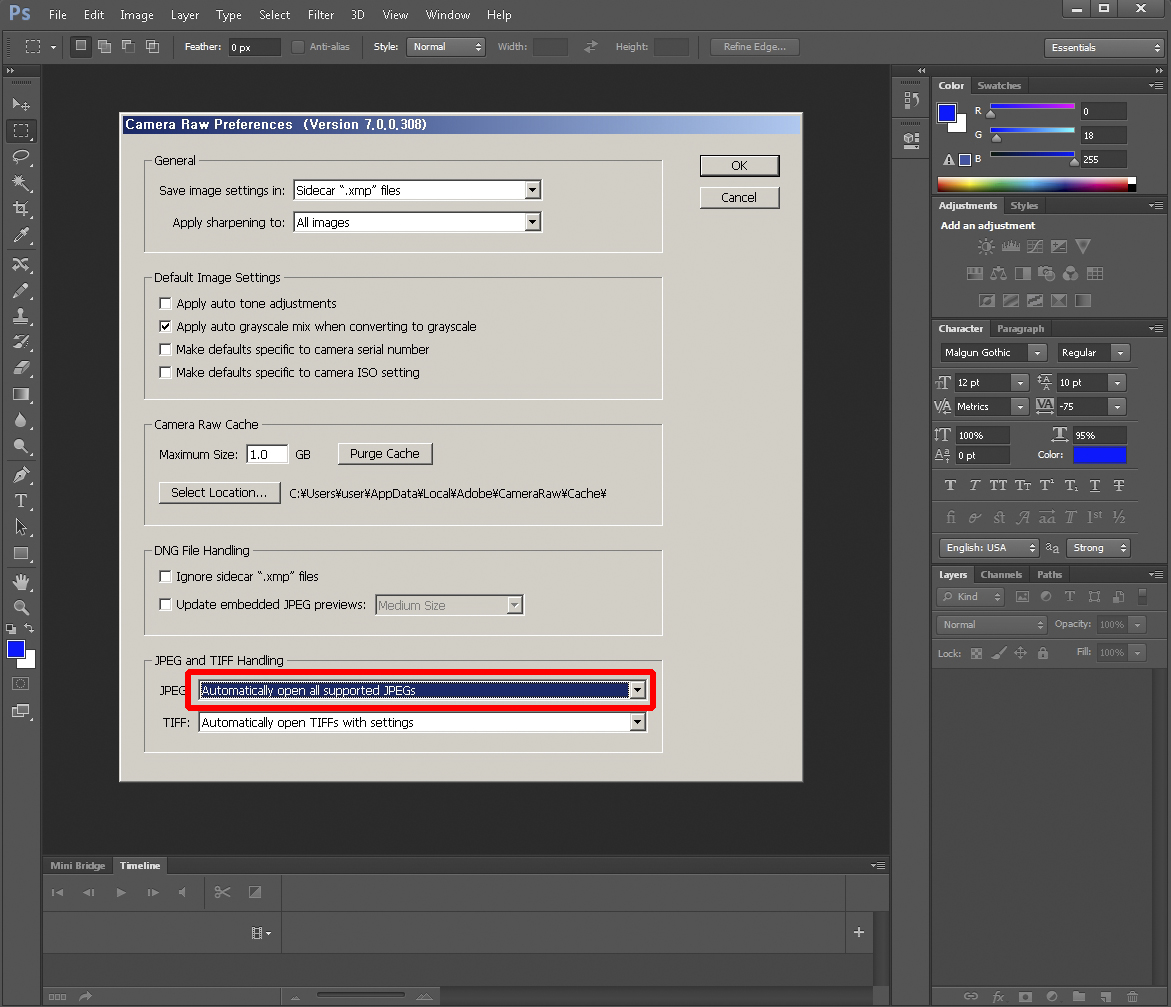Select the Brush tool

21,291
